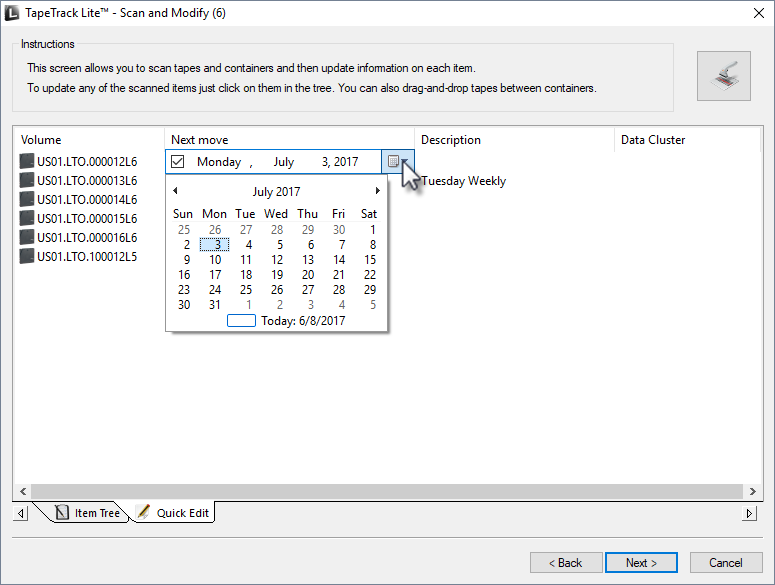The width and height of the screenshot is (775, 585).
Task: Close the Scan and Modify window
Action: pos(759,13)
